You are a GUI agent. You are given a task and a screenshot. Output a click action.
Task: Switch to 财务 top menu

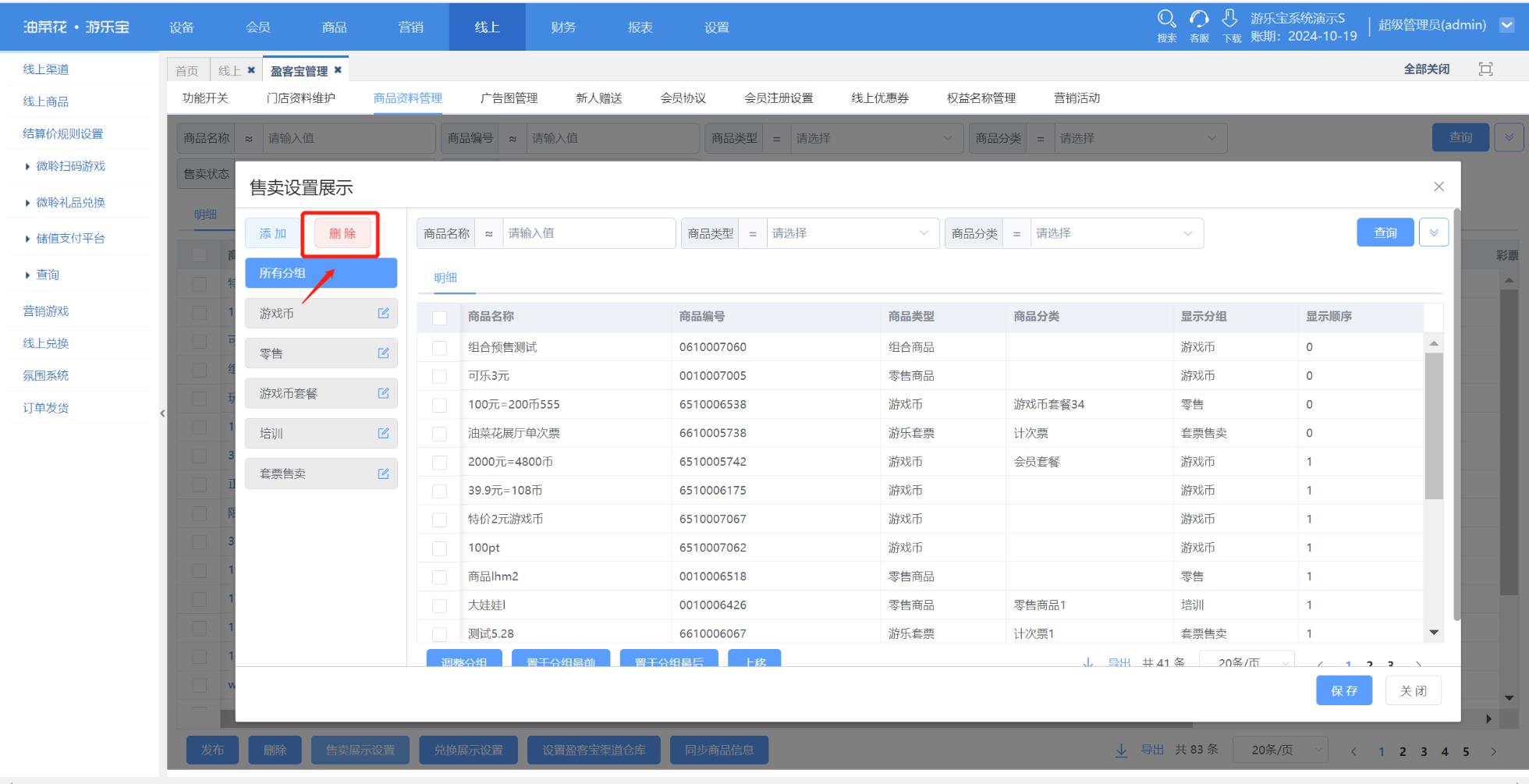563,27
